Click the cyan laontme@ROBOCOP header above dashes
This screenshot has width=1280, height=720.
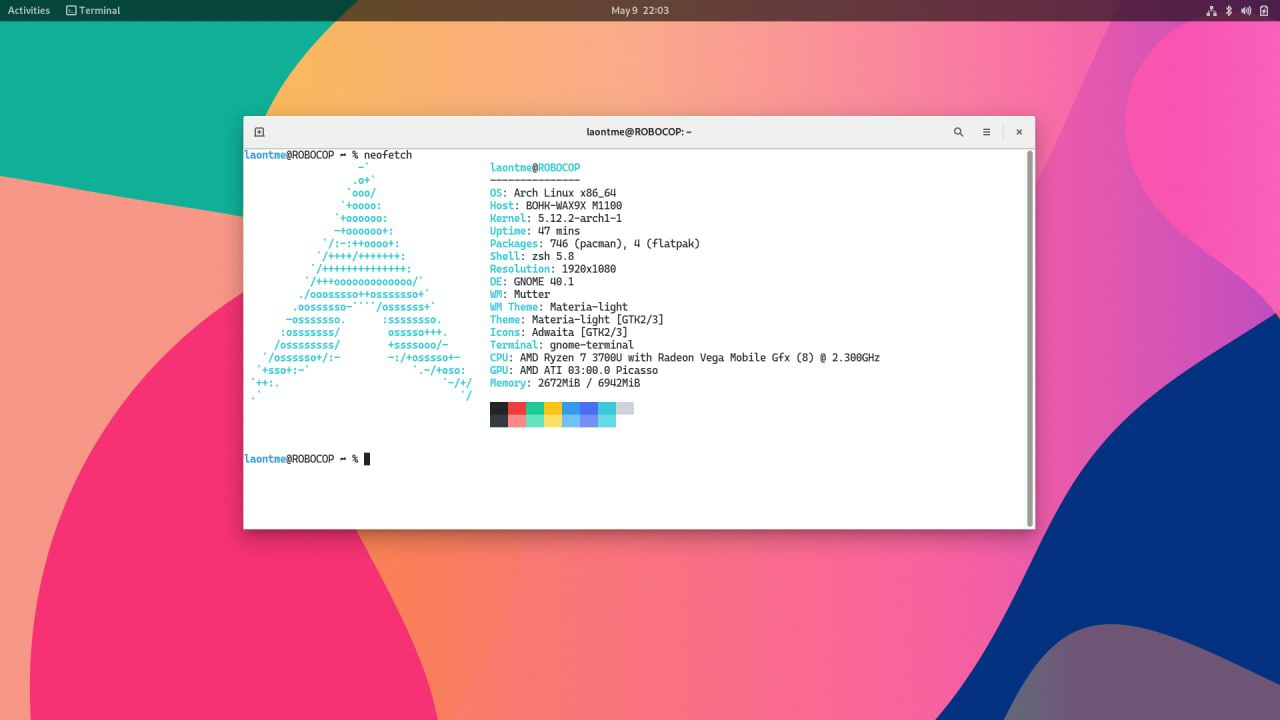(x=535, y=168)
